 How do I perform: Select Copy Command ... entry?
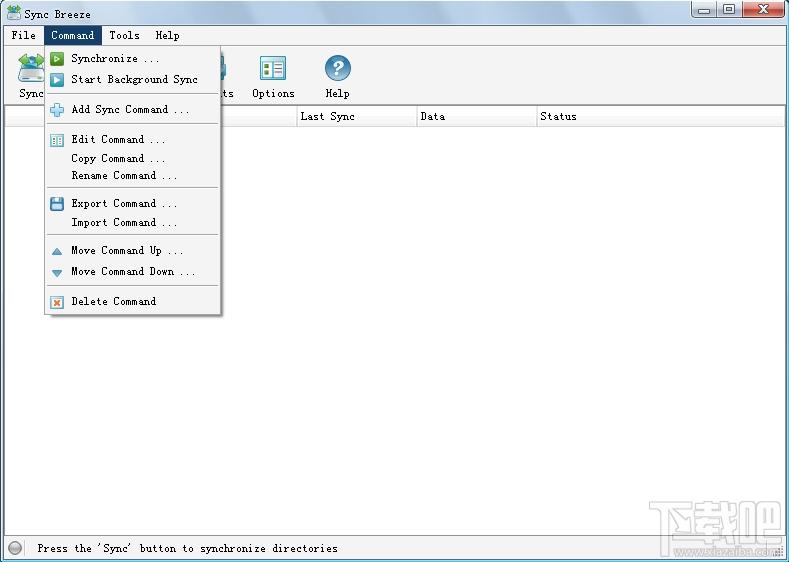[x=133, y=158]
